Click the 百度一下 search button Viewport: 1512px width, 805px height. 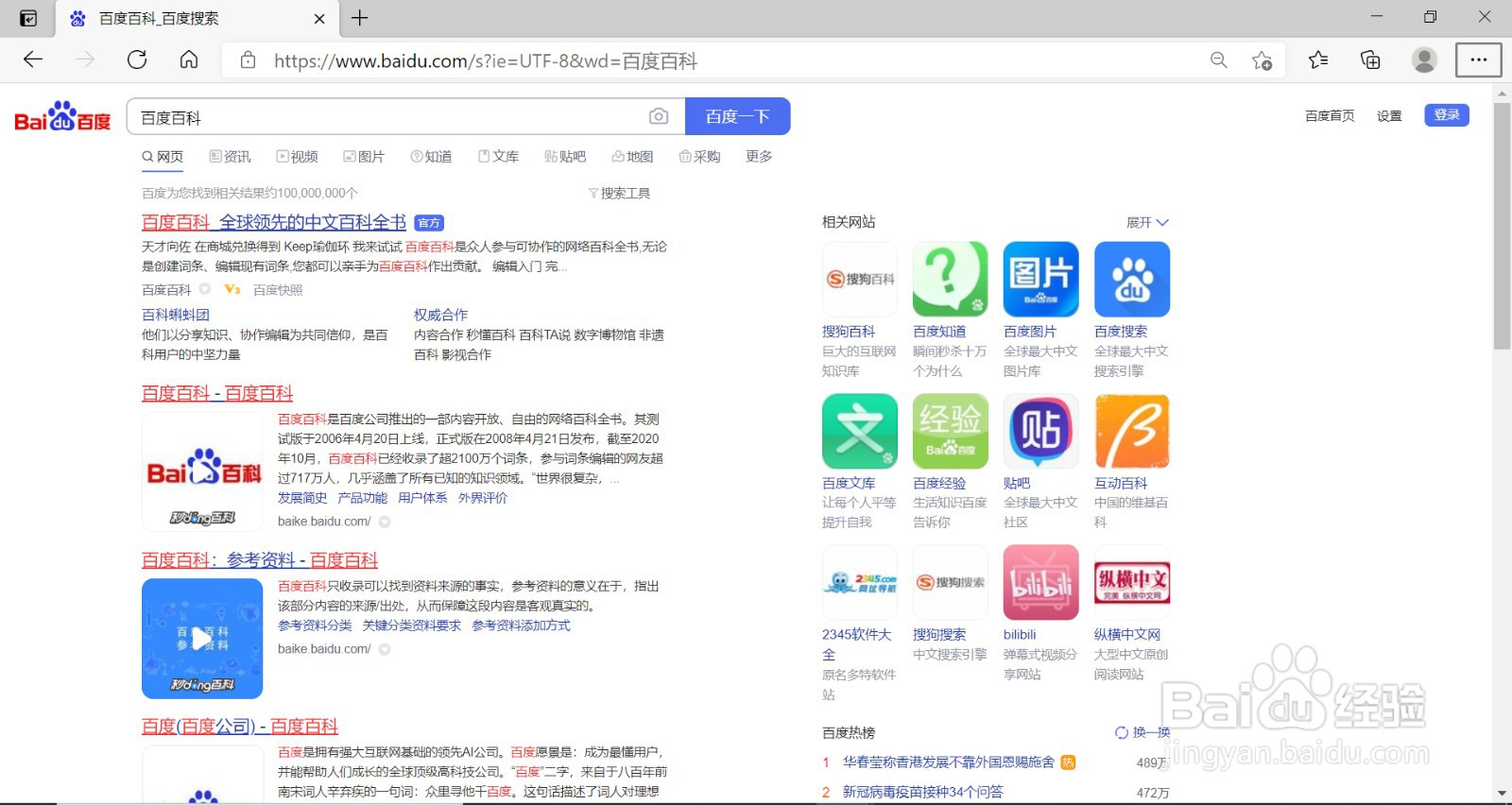pos(738,116)
